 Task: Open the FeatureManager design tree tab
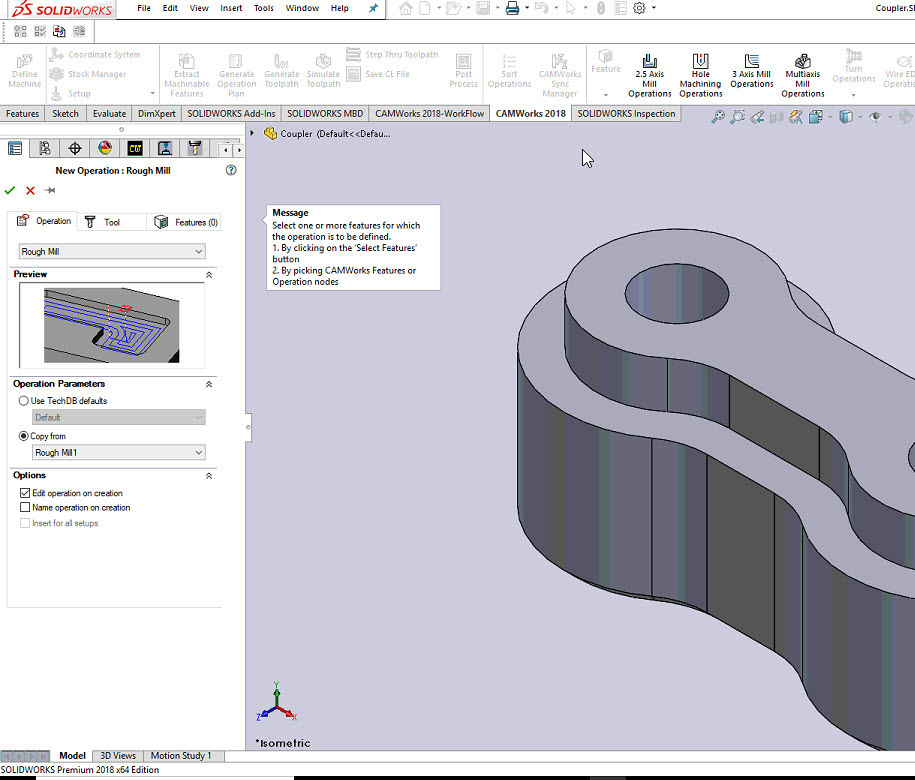click(15, 149)
